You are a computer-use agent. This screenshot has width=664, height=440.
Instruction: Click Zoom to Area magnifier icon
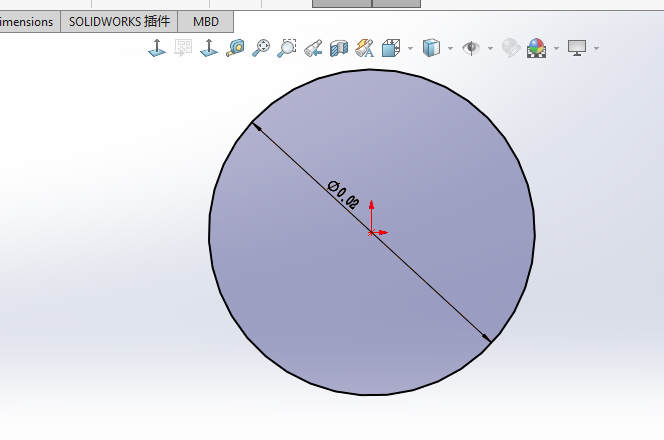[287, 48]
